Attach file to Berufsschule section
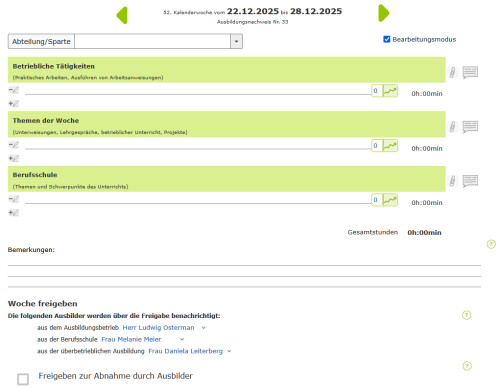500x388 pixels. (x=452, y=181)
